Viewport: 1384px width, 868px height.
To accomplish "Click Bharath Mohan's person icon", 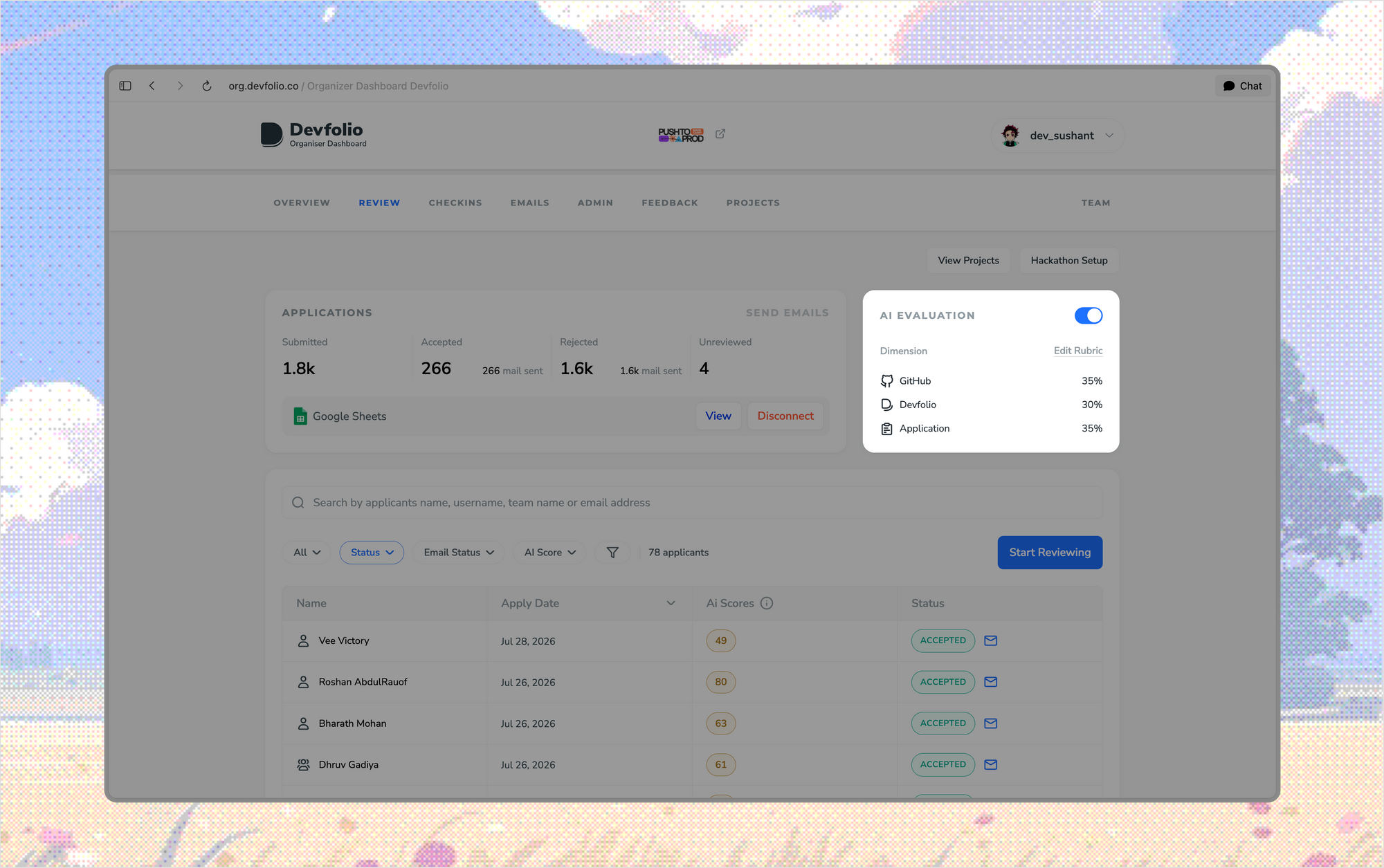I will 303,723.
